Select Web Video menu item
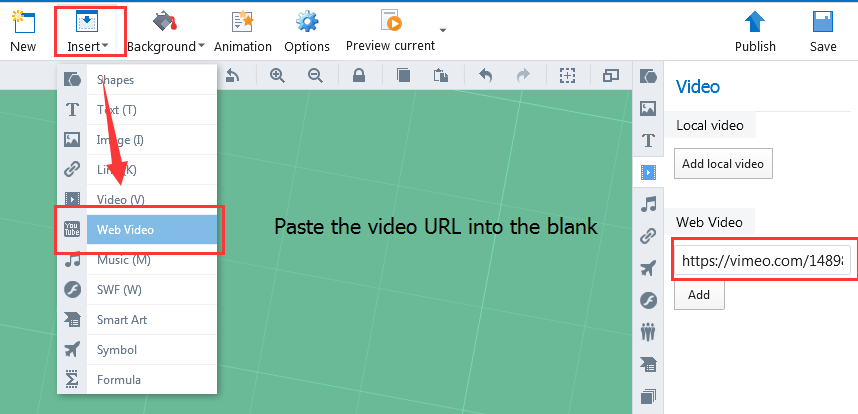Screen dimensions: 858x414 [x=137, y=230]
